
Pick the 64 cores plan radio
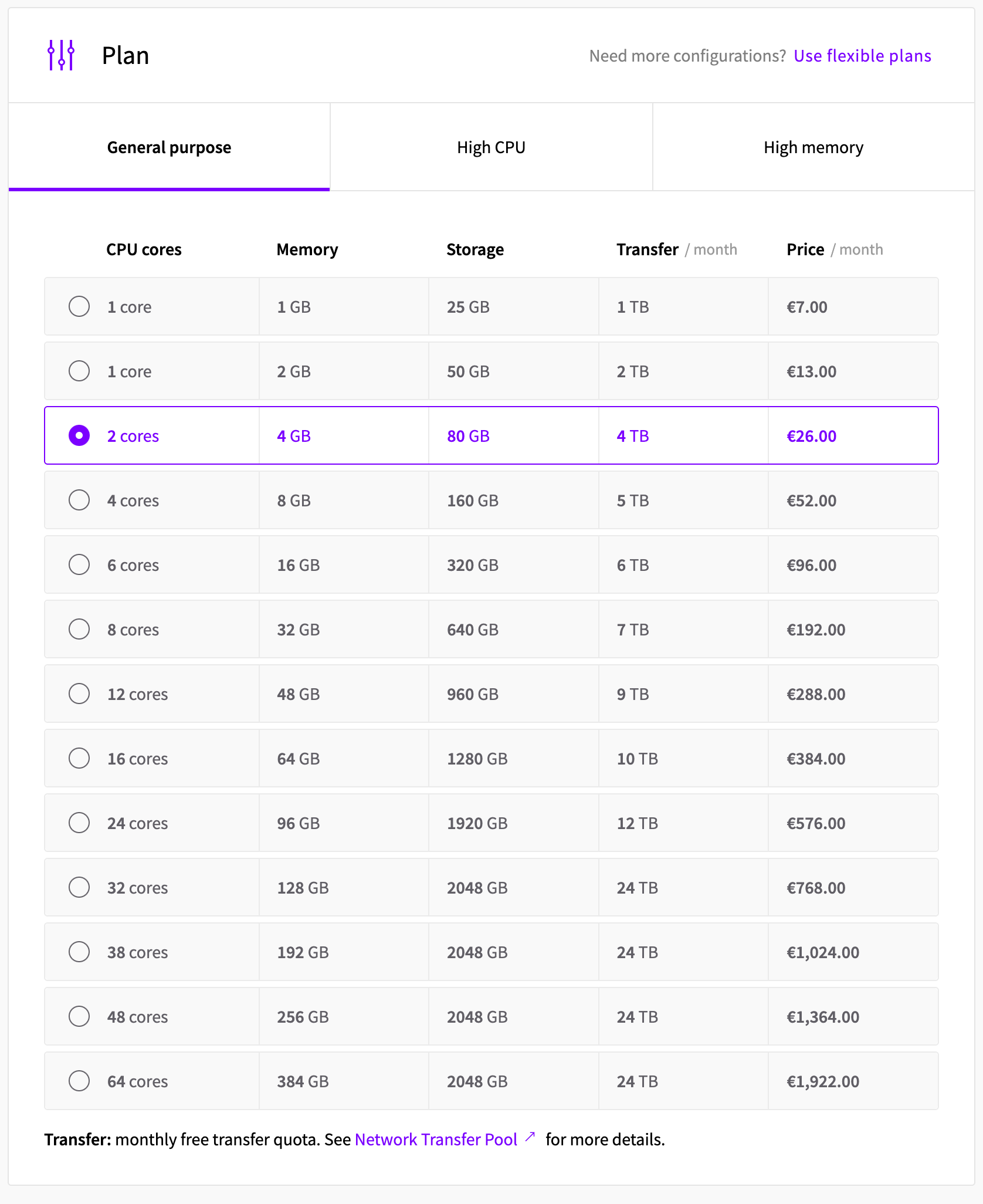(79, 1081)
